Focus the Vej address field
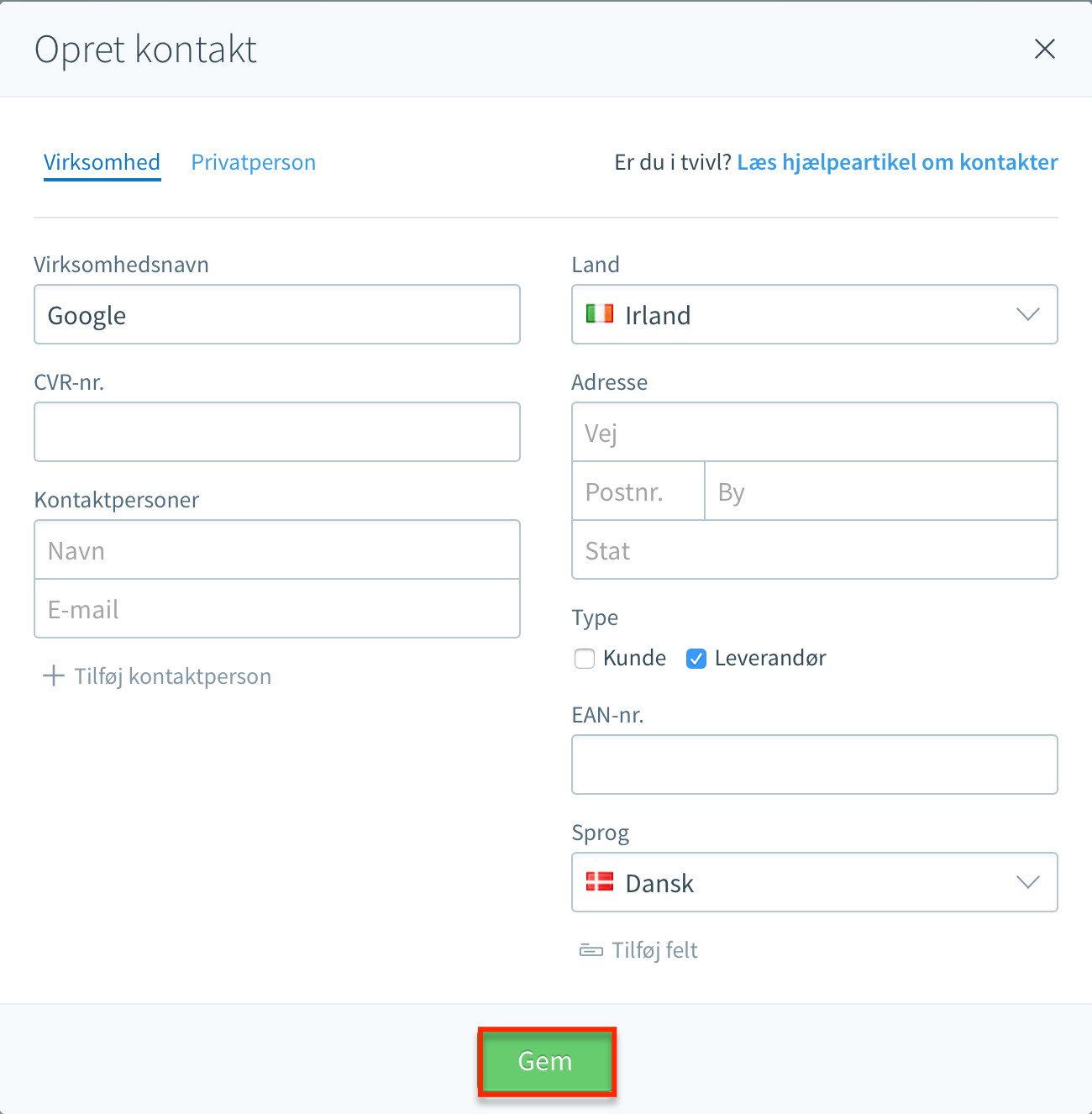The height and width of the screenshot is (1114, 1092). 815,432
